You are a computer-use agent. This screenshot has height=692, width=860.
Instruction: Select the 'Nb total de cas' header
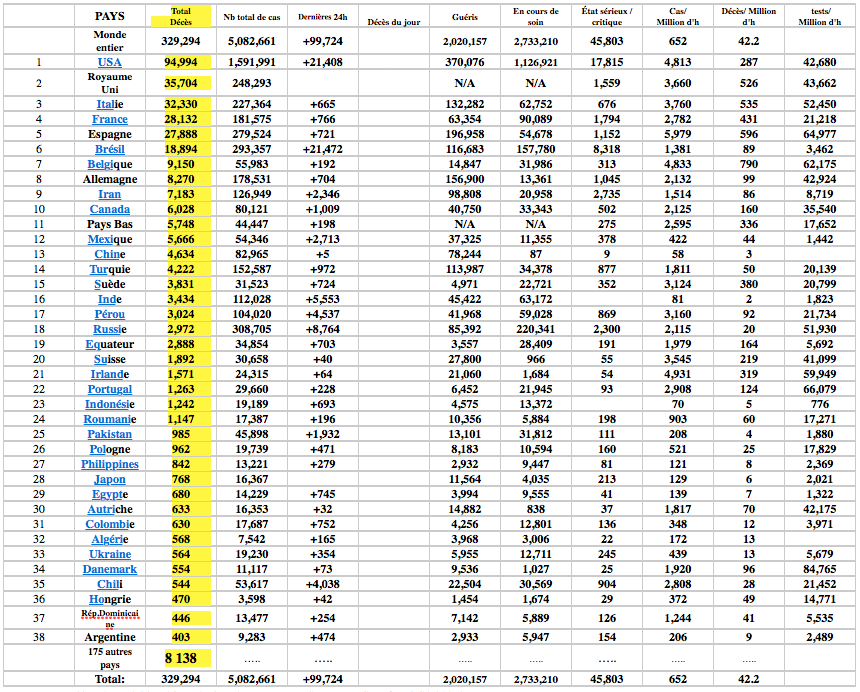(x=251, y=17)
